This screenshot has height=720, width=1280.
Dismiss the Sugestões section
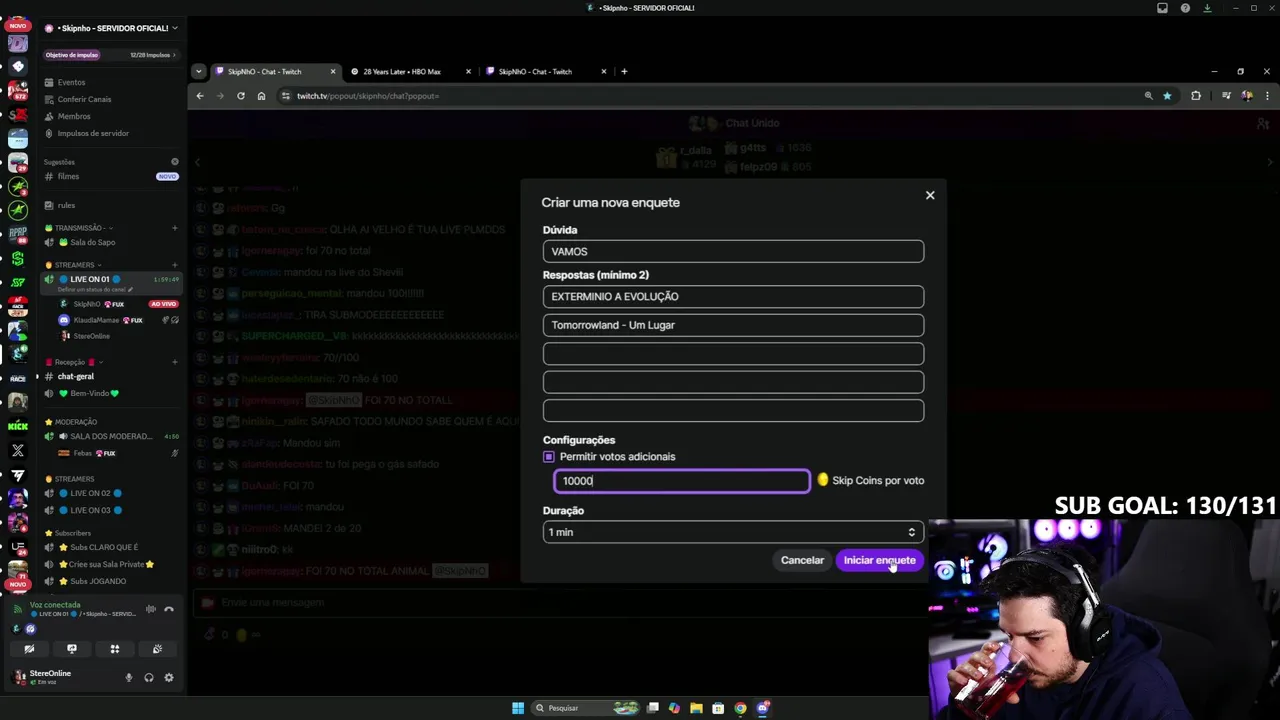pyautogui.click(x=174, y=162)
